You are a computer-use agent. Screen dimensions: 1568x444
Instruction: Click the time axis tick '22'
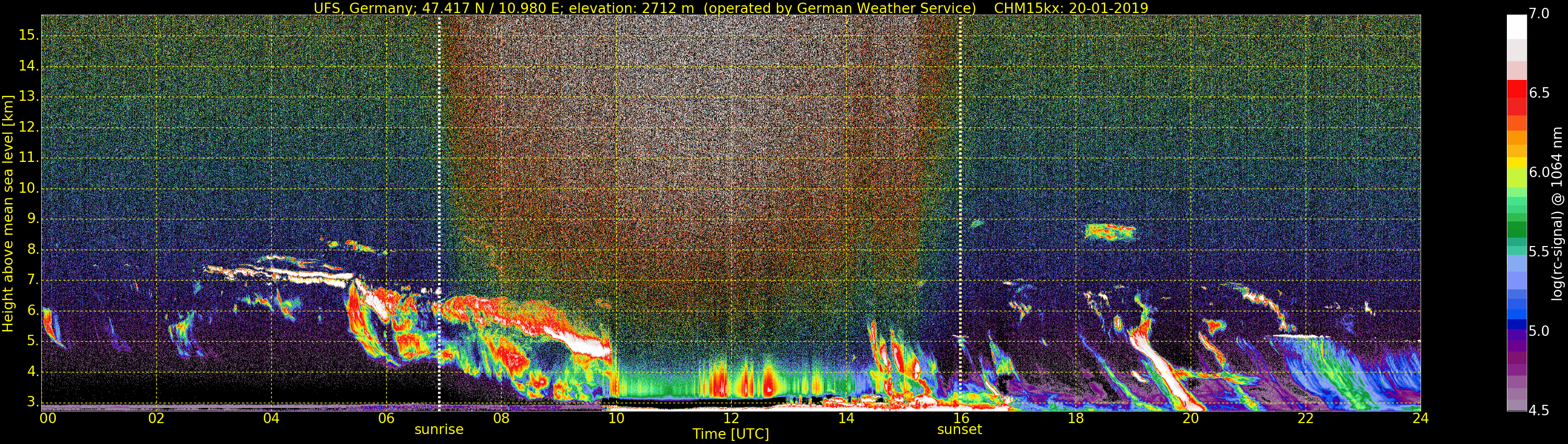(1306, 418)
